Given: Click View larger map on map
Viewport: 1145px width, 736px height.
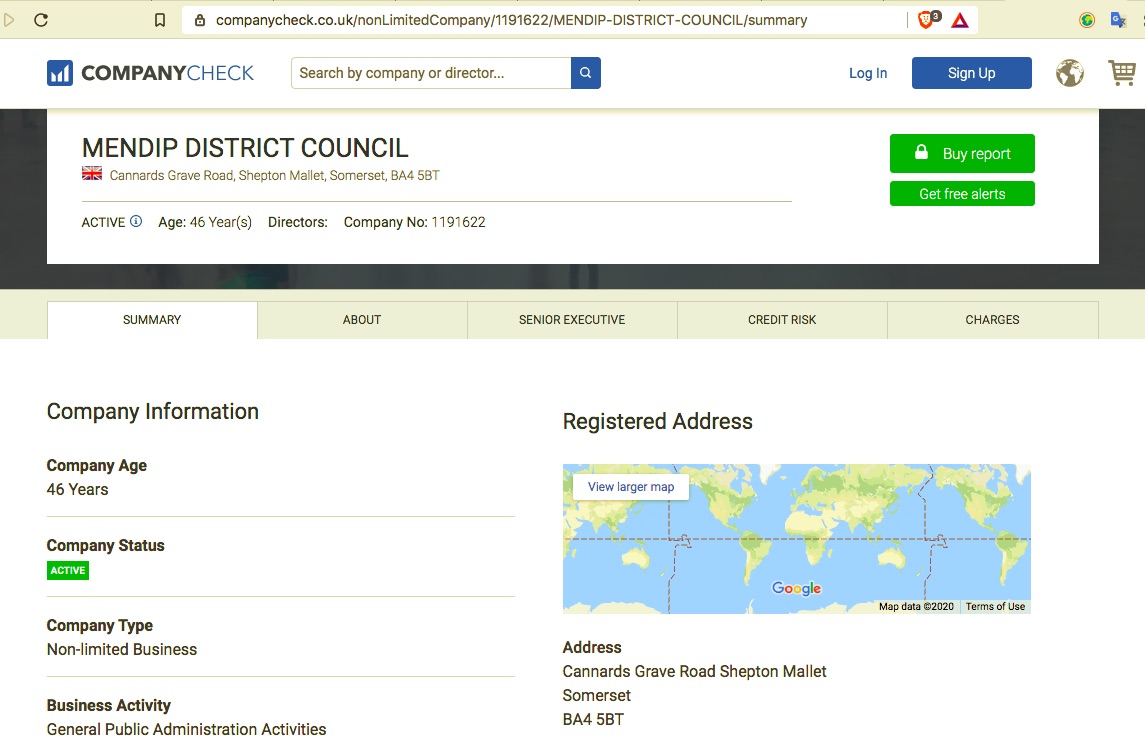Looking at the screenshot, I should 631,487.
